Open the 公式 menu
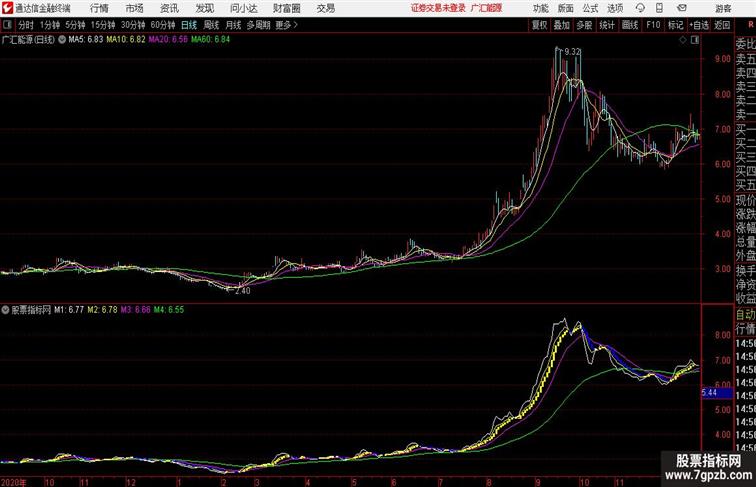 coord(590,8)
